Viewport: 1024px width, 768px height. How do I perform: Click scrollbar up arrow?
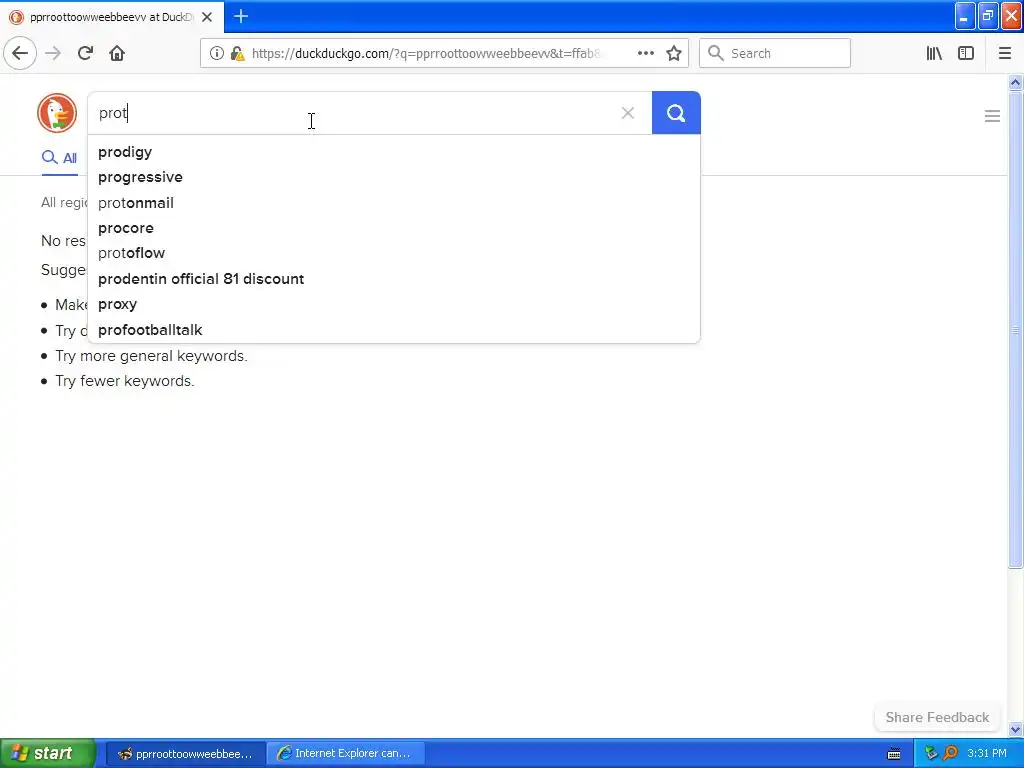click(1015, 82)
